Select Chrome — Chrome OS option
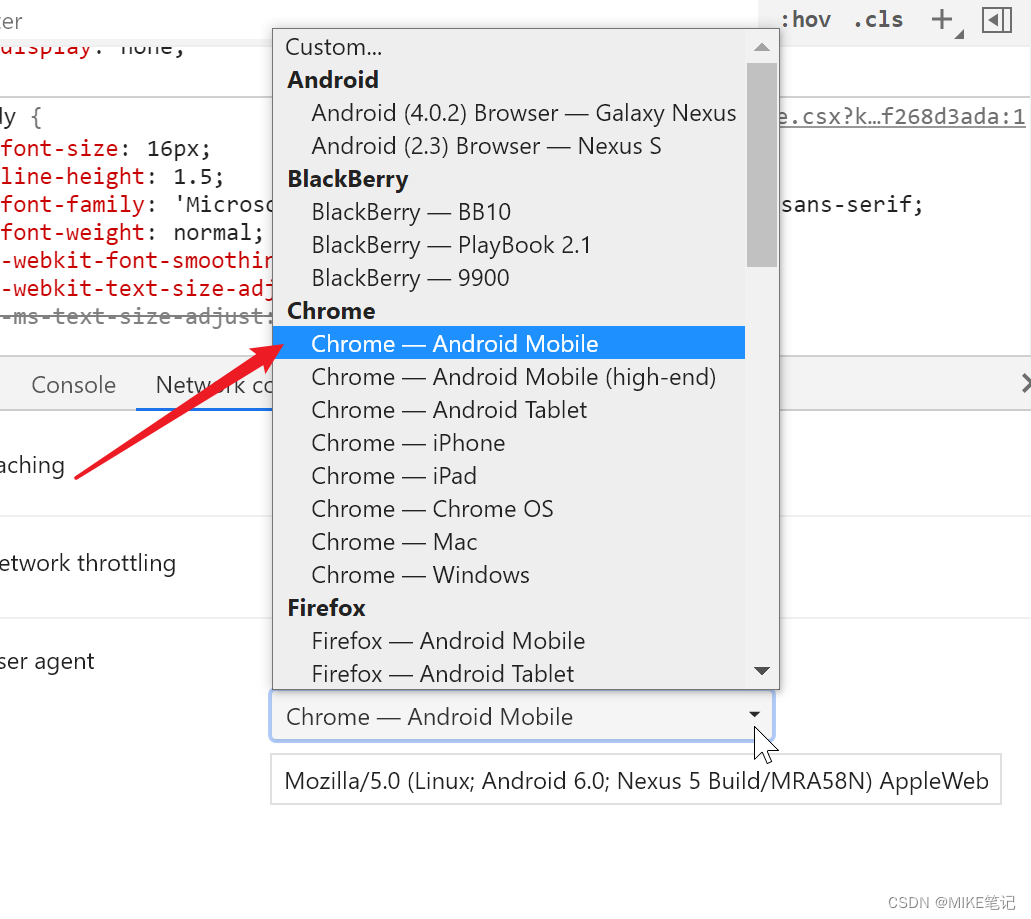 coord(509,508)
